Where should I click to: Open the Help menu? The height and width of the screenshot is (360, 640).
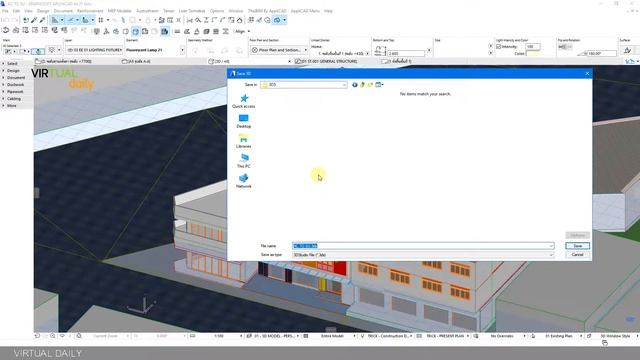pyautogui.click(x=328, y=11)
